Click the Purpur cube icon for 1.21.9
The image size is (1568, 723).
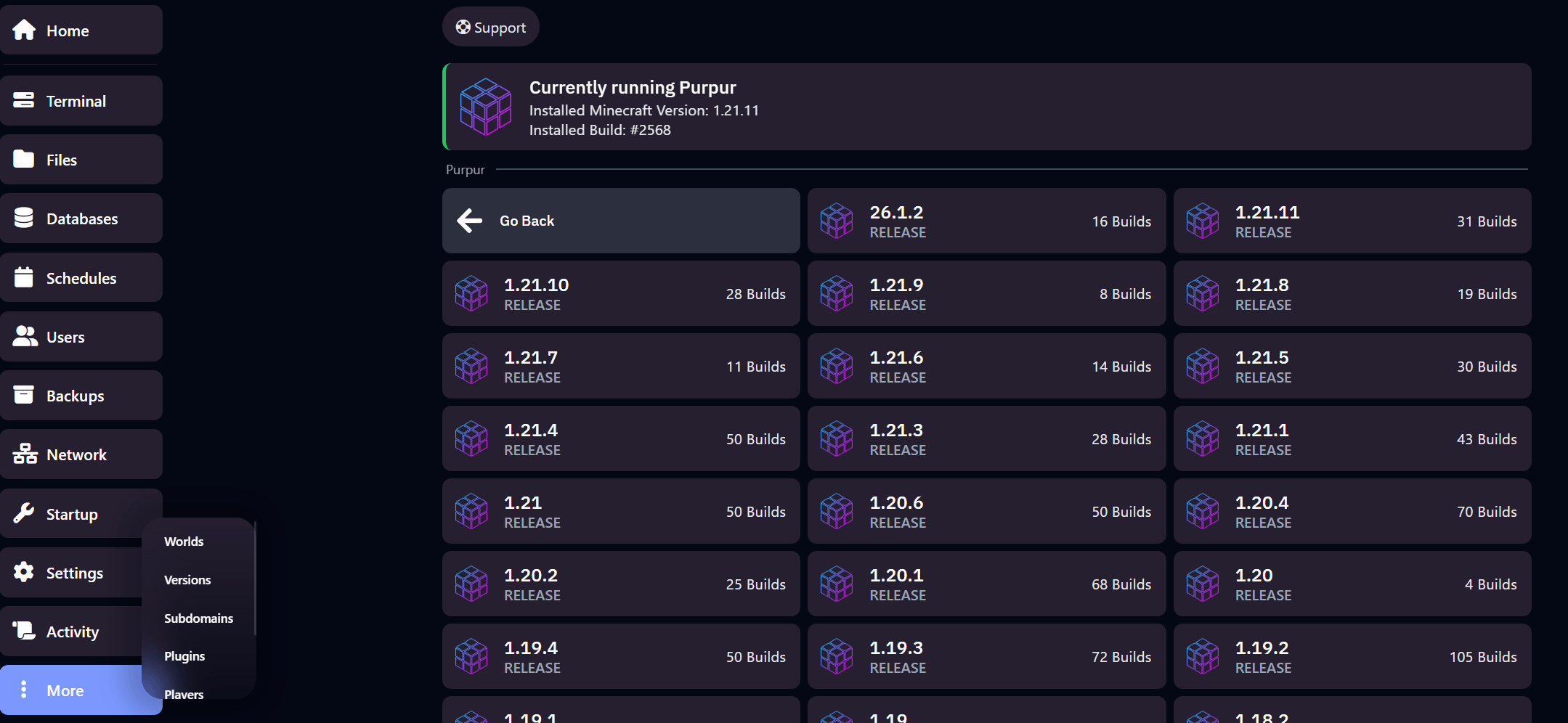pos(837,293)
